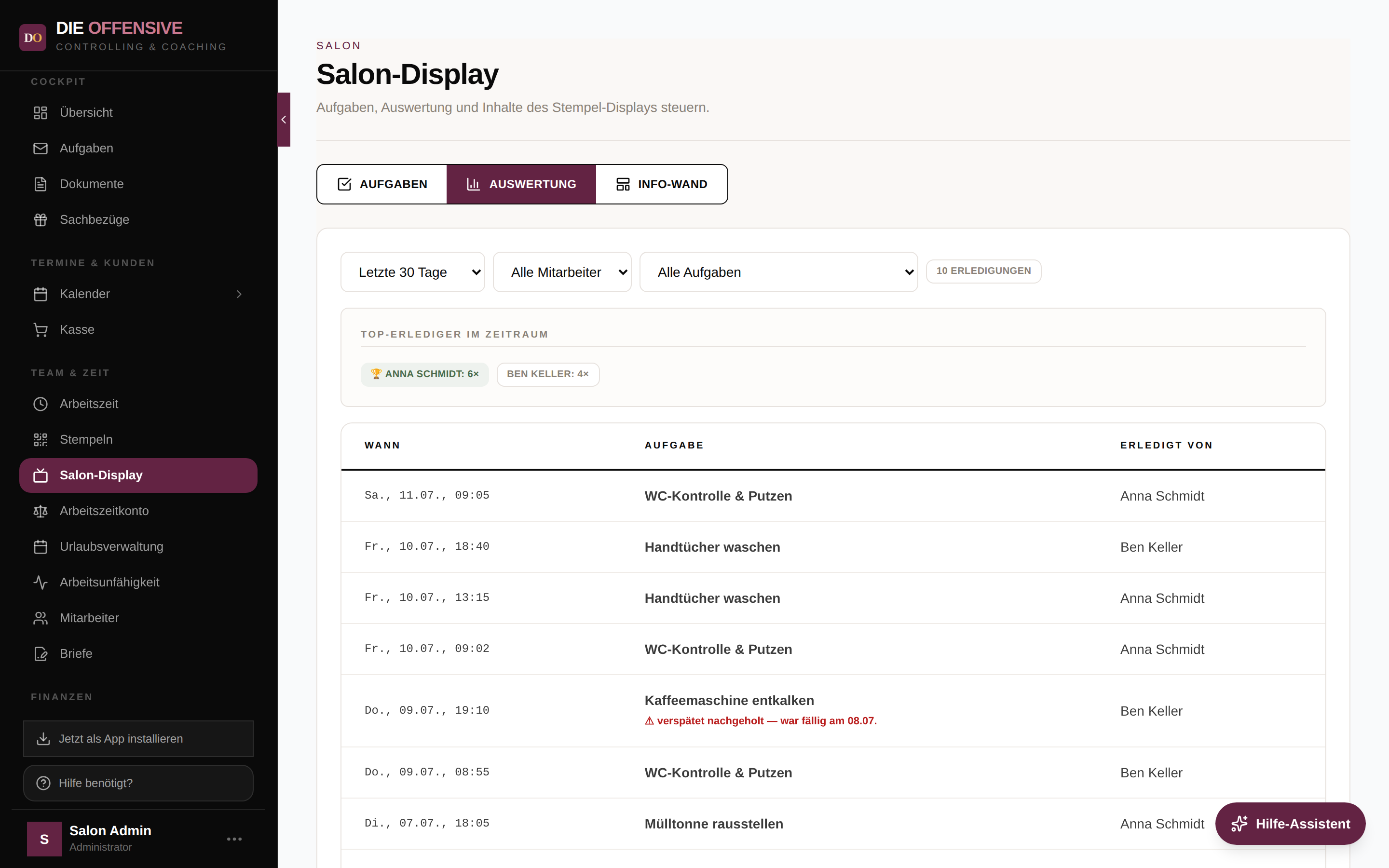The image size is (1389, 868).
Task: Open Stempeln in the sidebar
Action: click(x=138, y=439)
